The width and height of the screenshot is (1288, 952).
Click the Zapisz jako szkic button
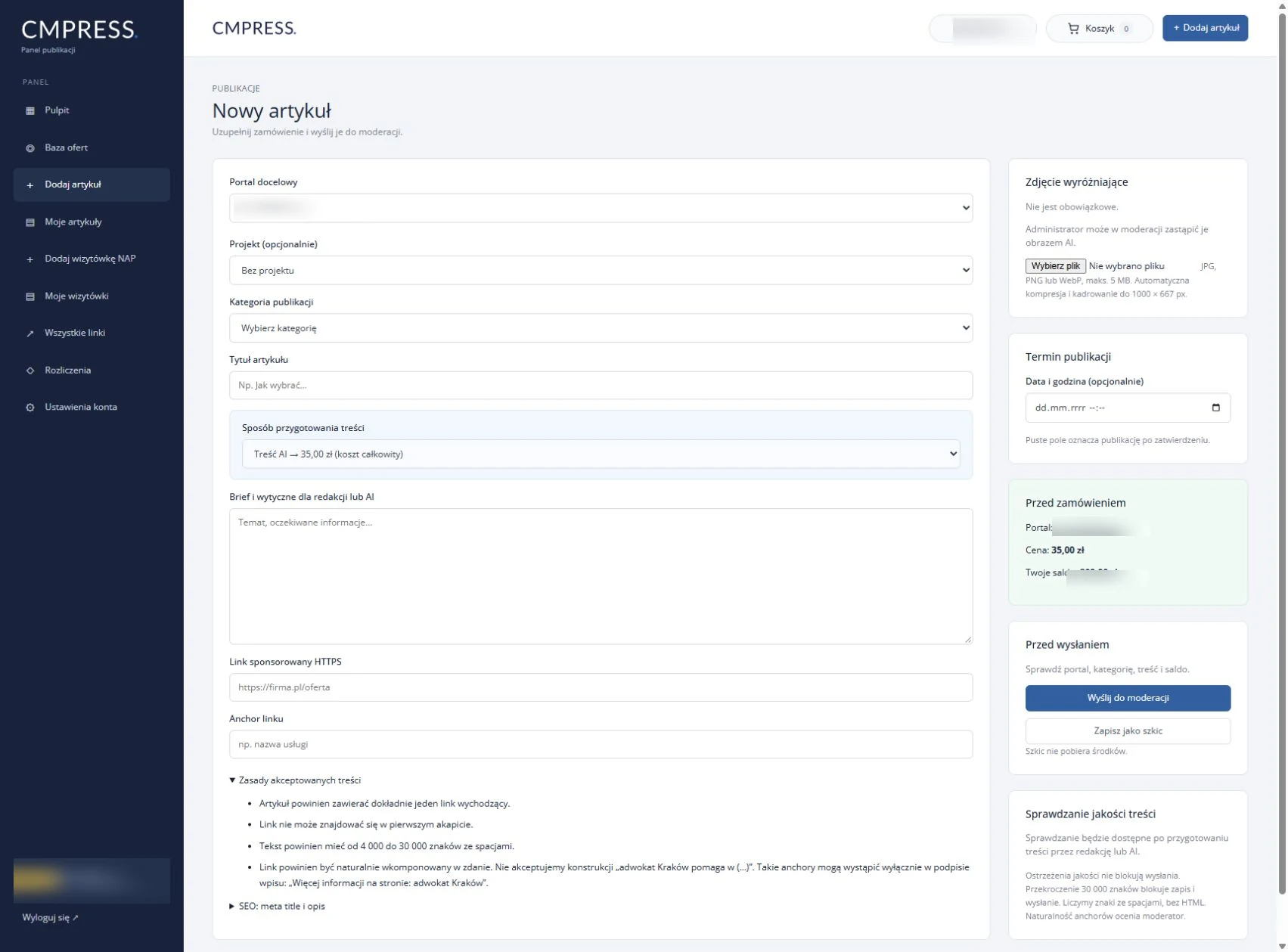tap(1128, 731)
